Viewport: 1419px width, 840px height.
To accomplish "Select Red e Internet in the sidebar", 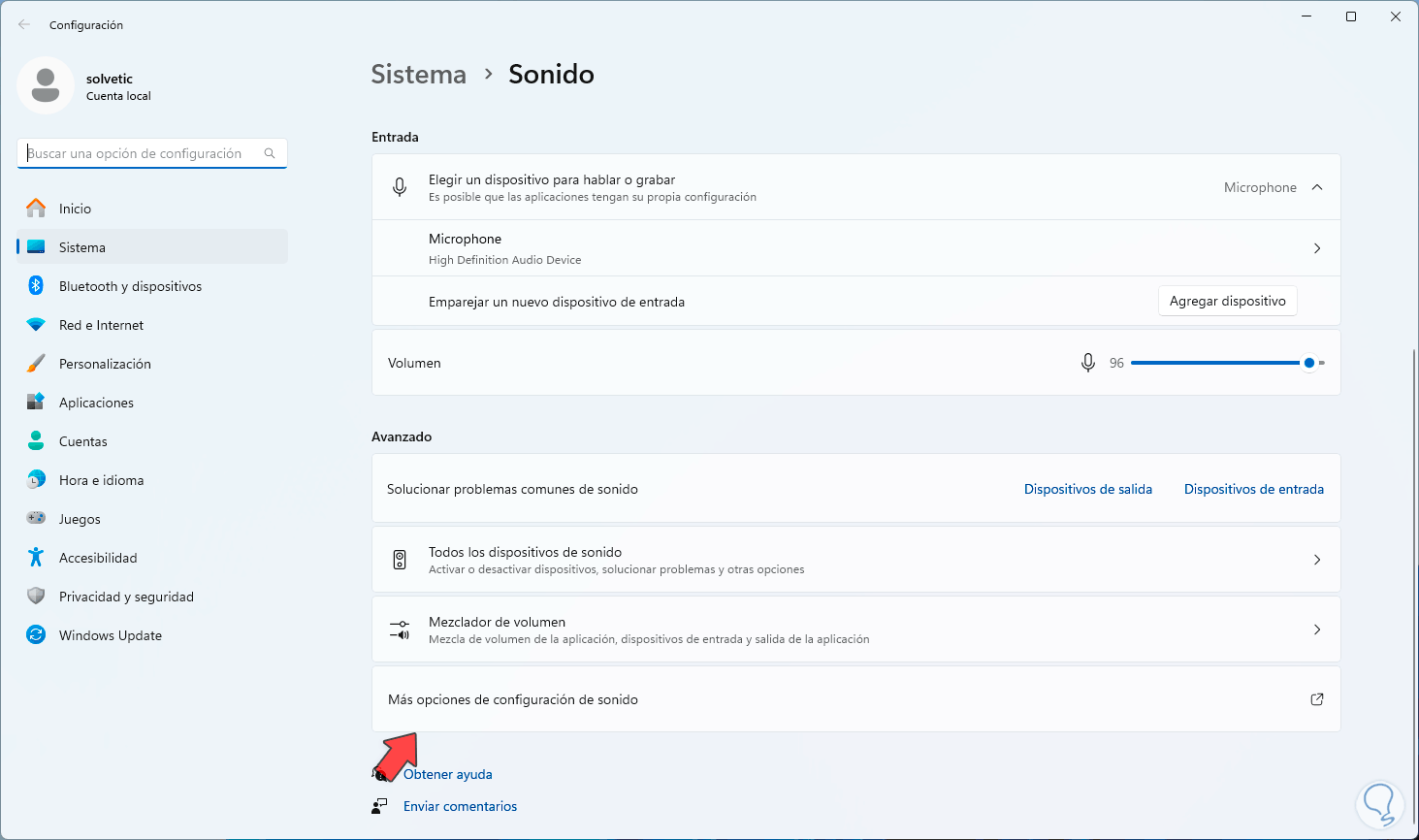I will (101, 325).
